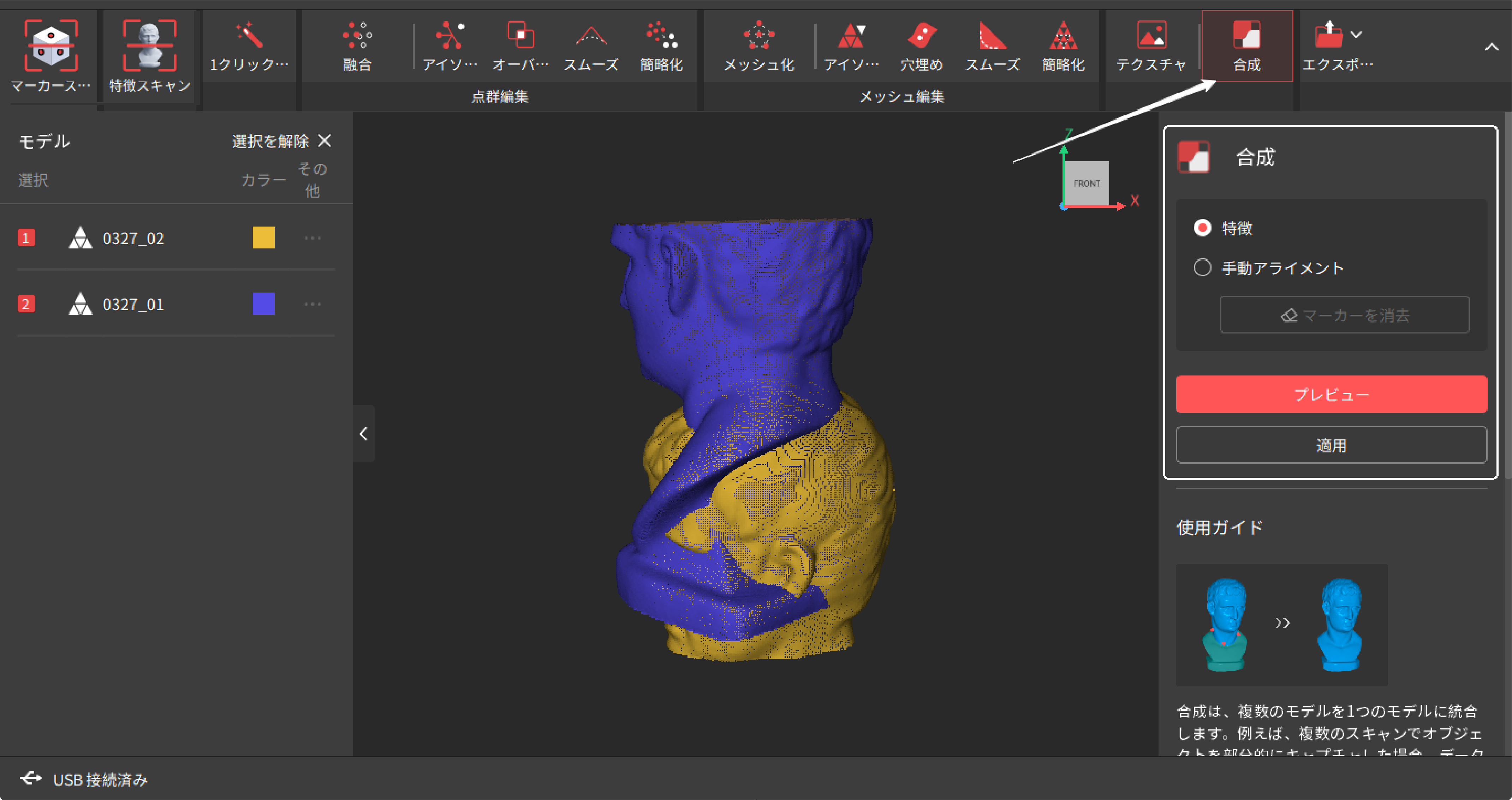Click the red プレビュー button
The image size is (1512, 800).
1331,394
